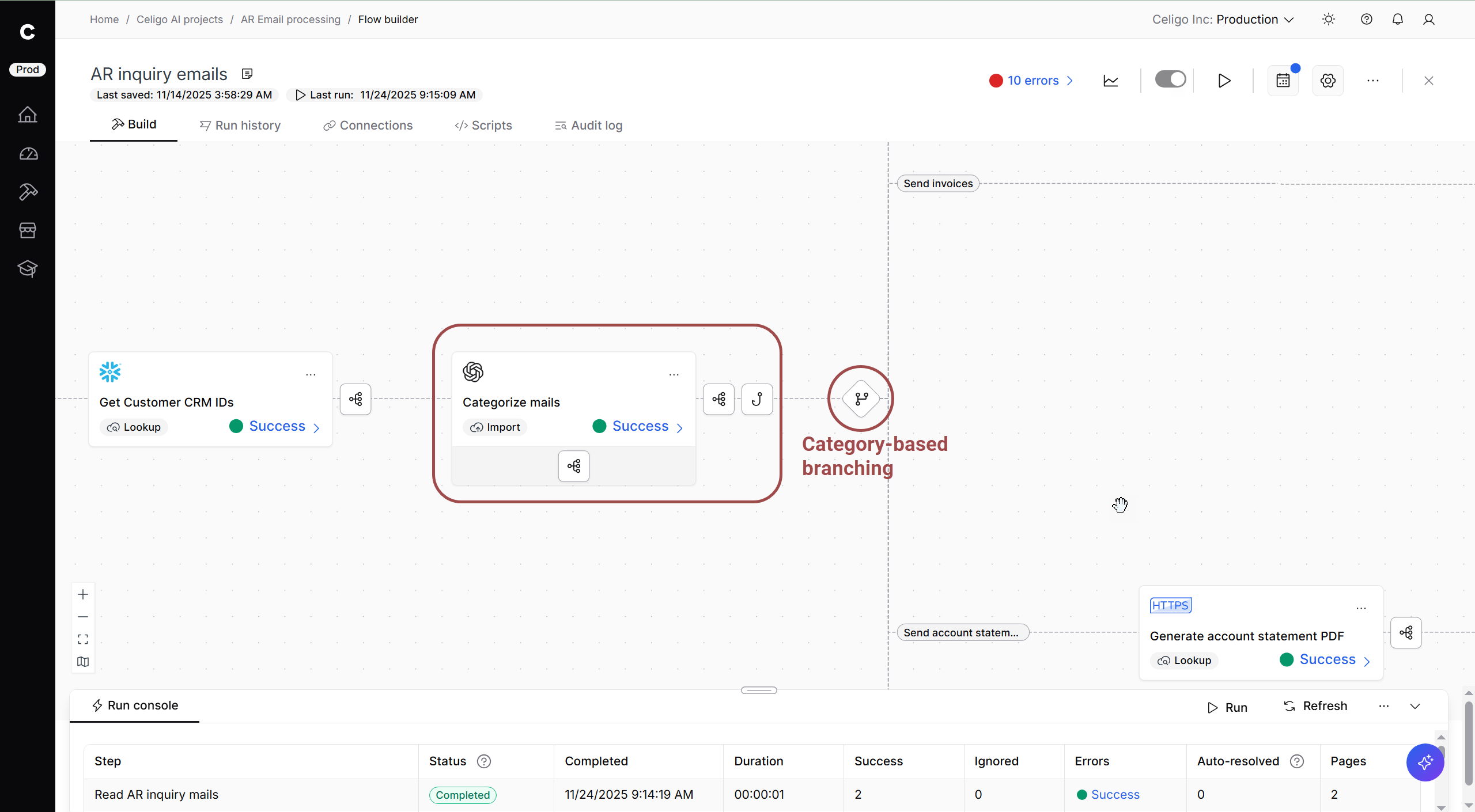
Task: Click the hook icon beside Categorize mails
Action: tap(757, 399)
